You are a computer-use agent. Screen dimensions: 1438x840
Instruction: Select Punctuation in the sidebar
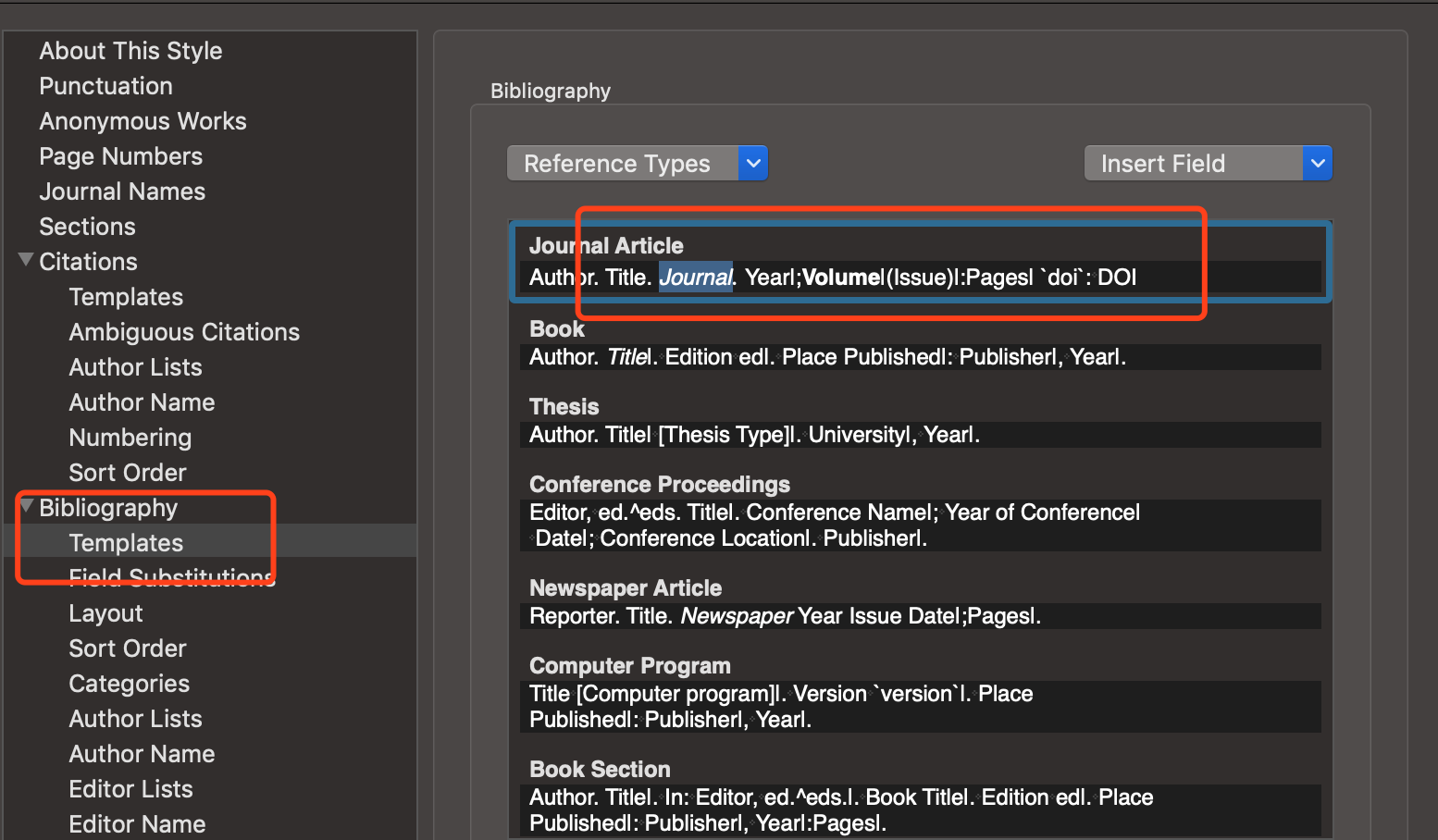tap(105, 86)
